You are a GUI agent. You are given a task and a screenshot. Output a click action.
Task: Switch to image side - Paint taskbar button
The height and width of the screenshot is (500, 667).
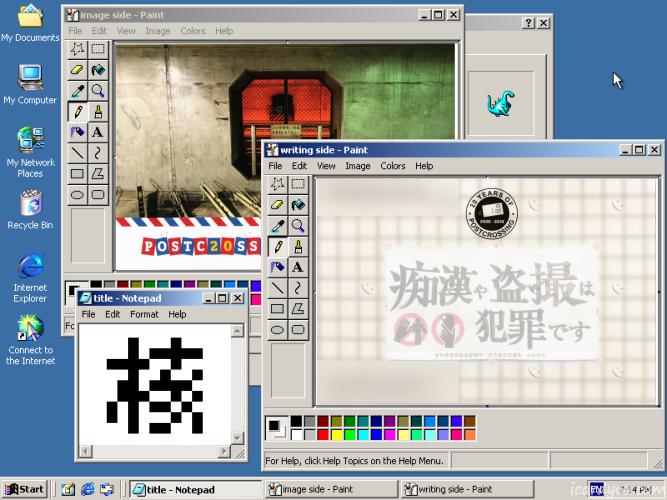click(x=330, y=489)
